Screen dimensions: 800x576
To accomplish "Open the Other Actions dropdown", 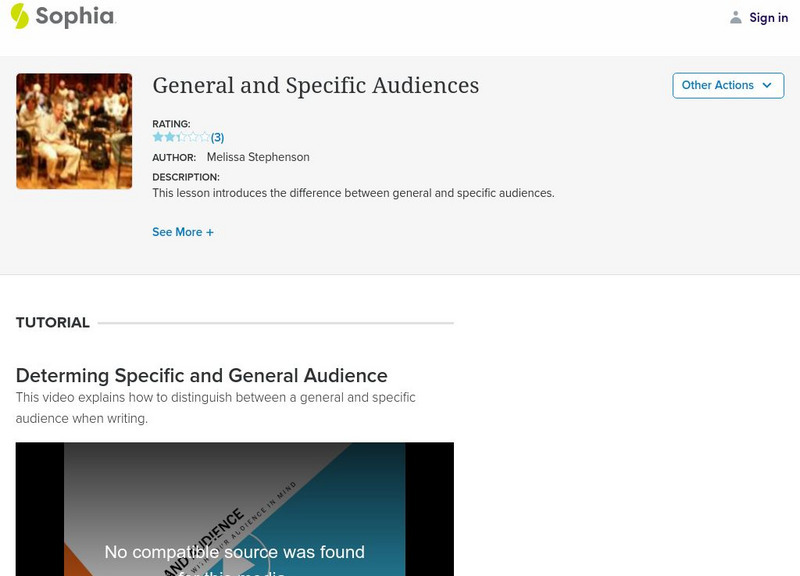I will (728, 85).
